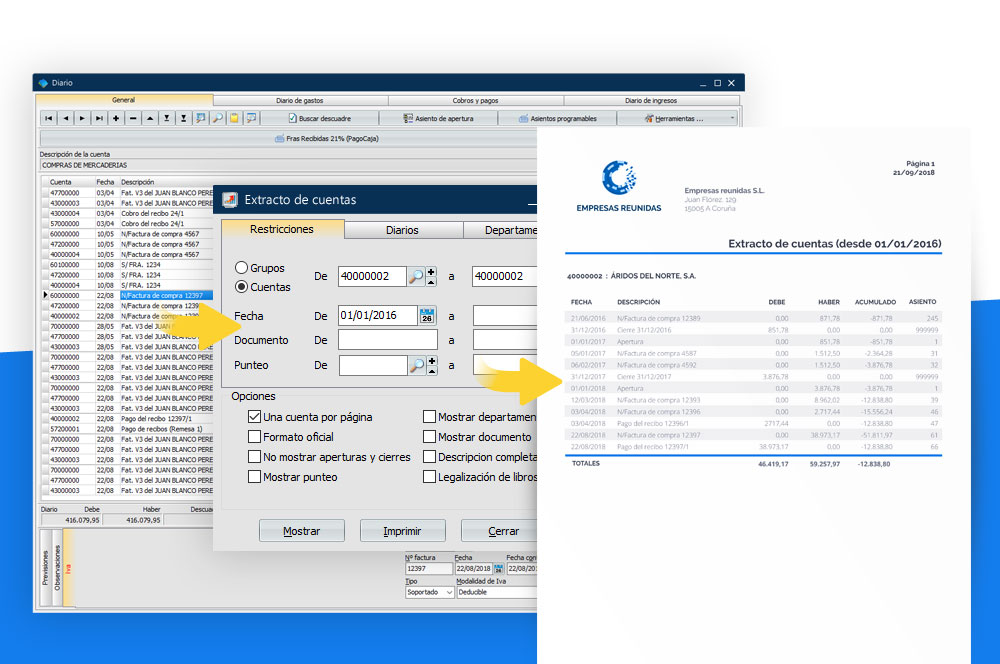Switch to the Diarios tab
The width and height of the screenshot is (1000, 664).
402,230
